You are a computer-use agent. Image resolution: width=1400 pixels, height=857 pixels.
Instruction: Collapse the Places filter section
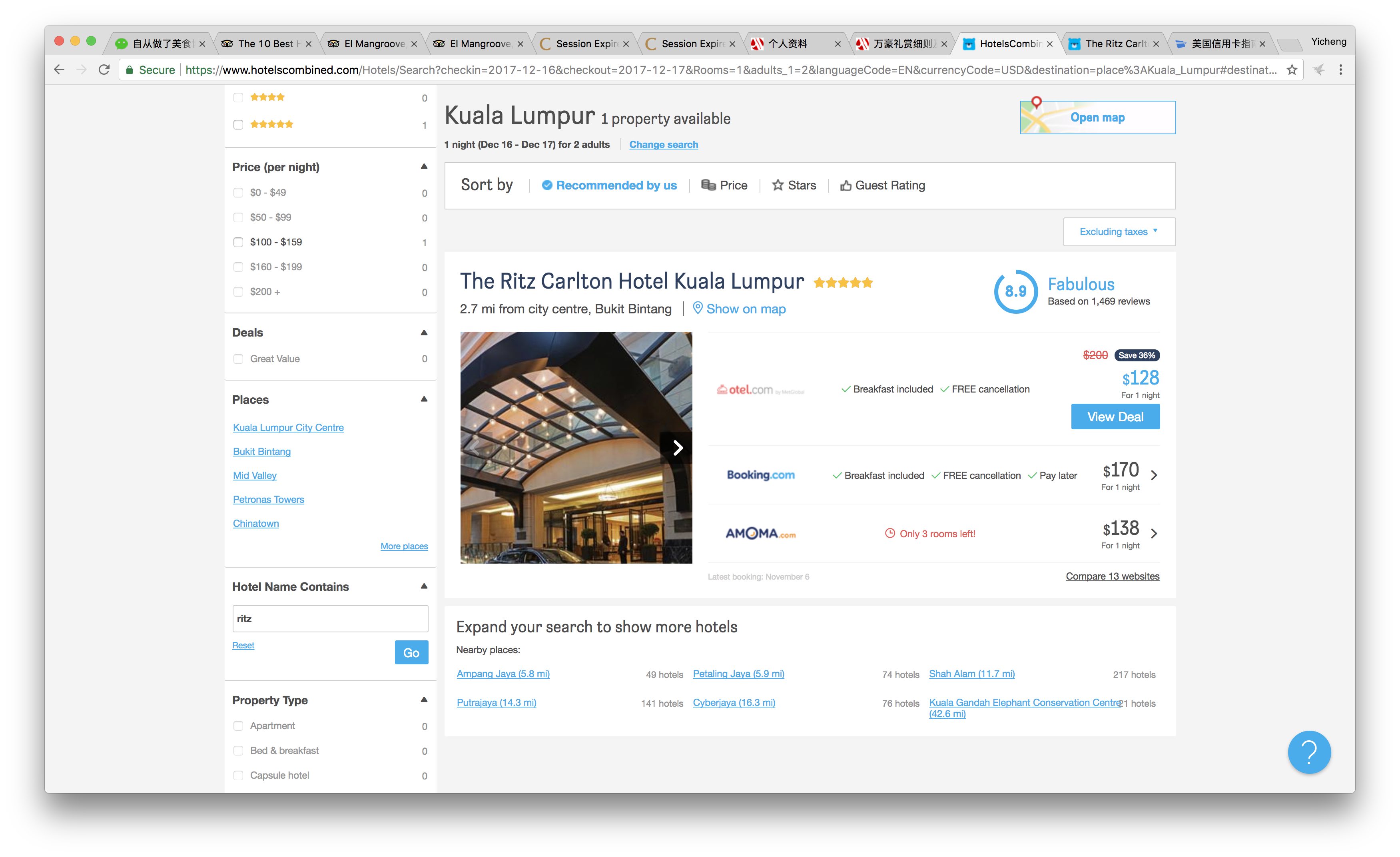coord(424,399)
